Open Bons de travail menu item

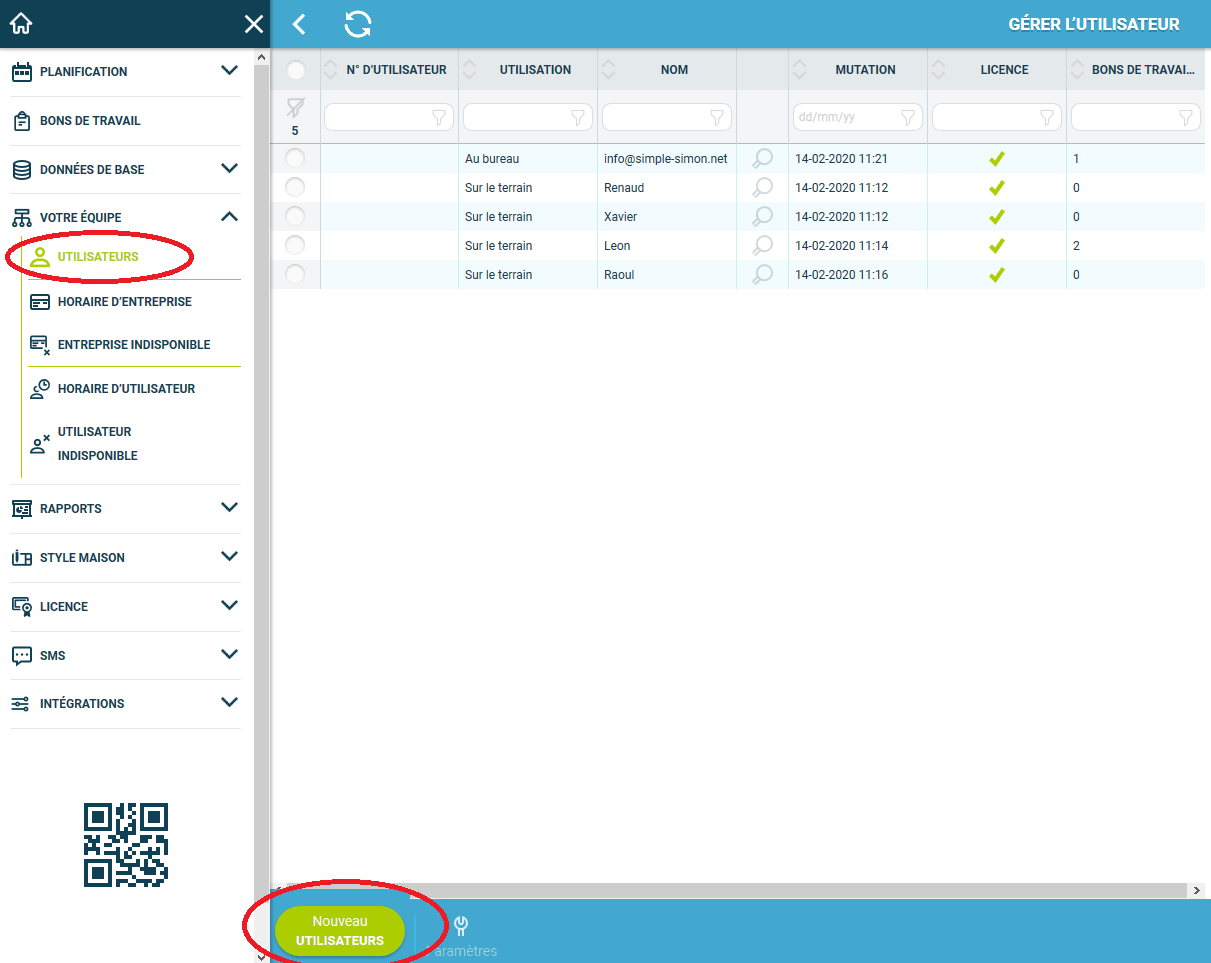[90, 121]
